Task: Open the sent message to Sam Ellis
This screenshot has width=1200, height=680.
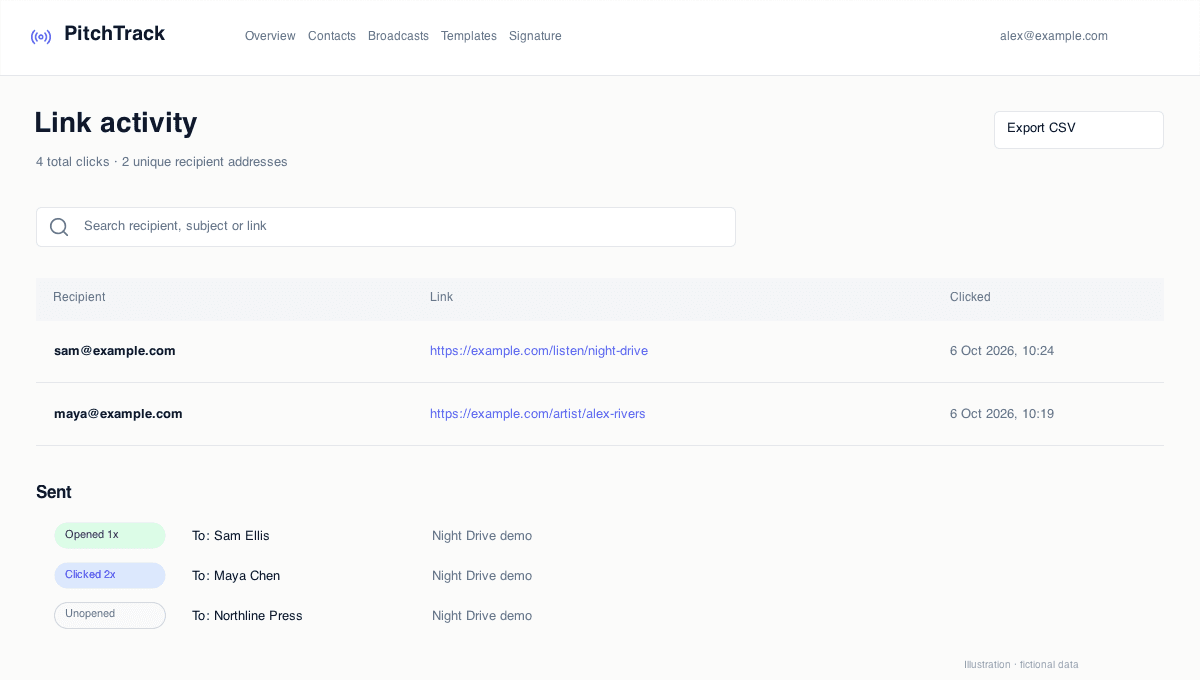Action: pos(231,536)
